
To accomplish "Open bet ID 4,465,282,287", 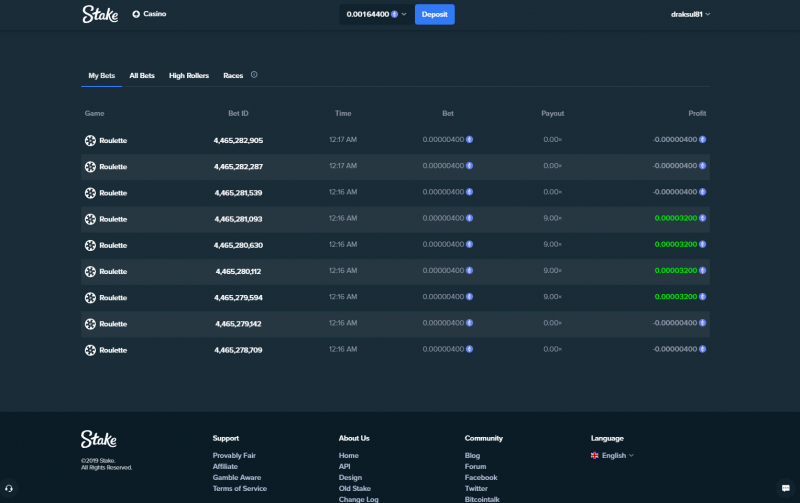I will [238, 167].
